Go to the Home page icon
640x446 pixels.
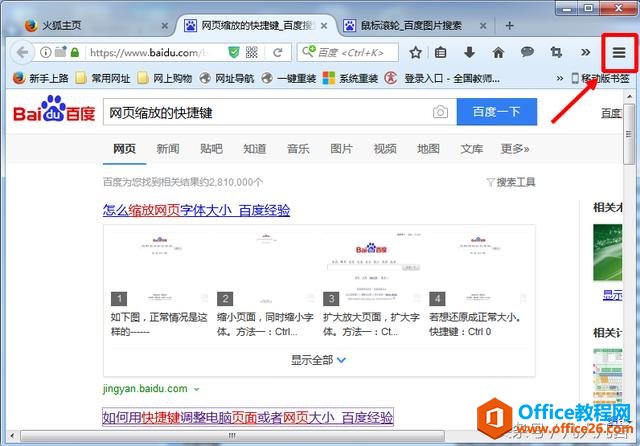click(x=498, y=52)
